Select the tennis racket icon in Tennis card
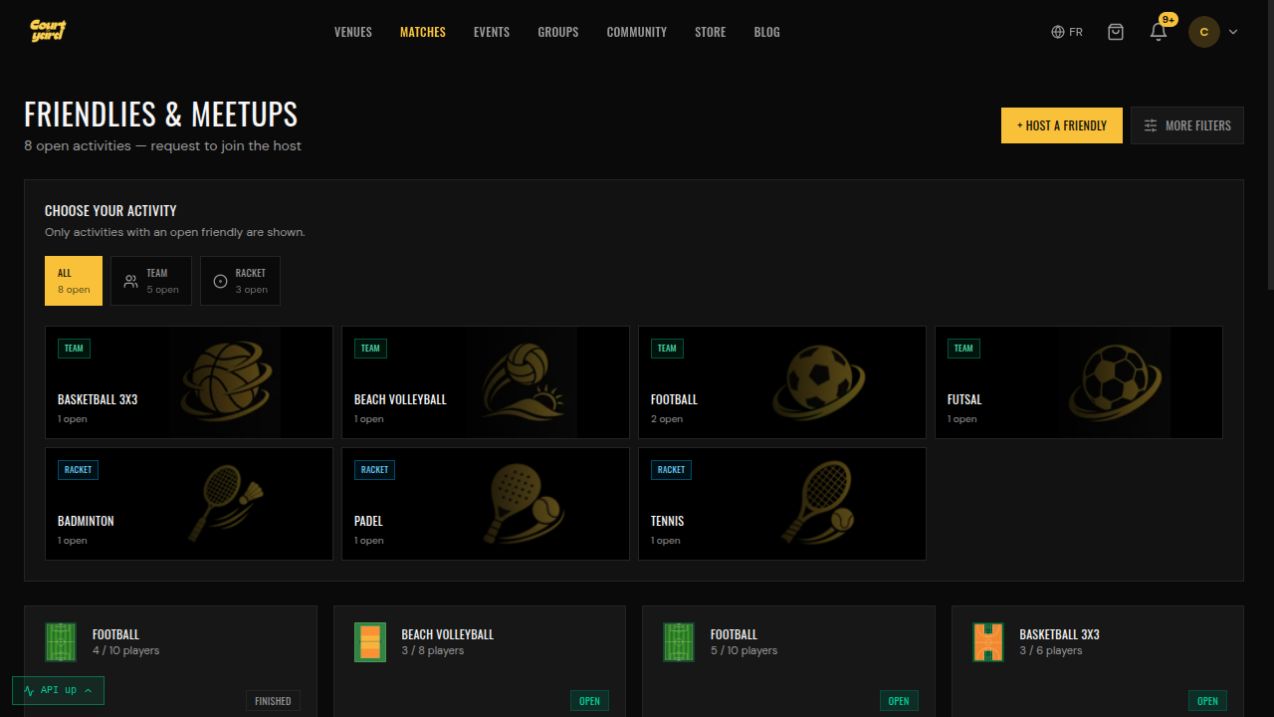Screen dimensions: 1274x717 pos(819,503)
